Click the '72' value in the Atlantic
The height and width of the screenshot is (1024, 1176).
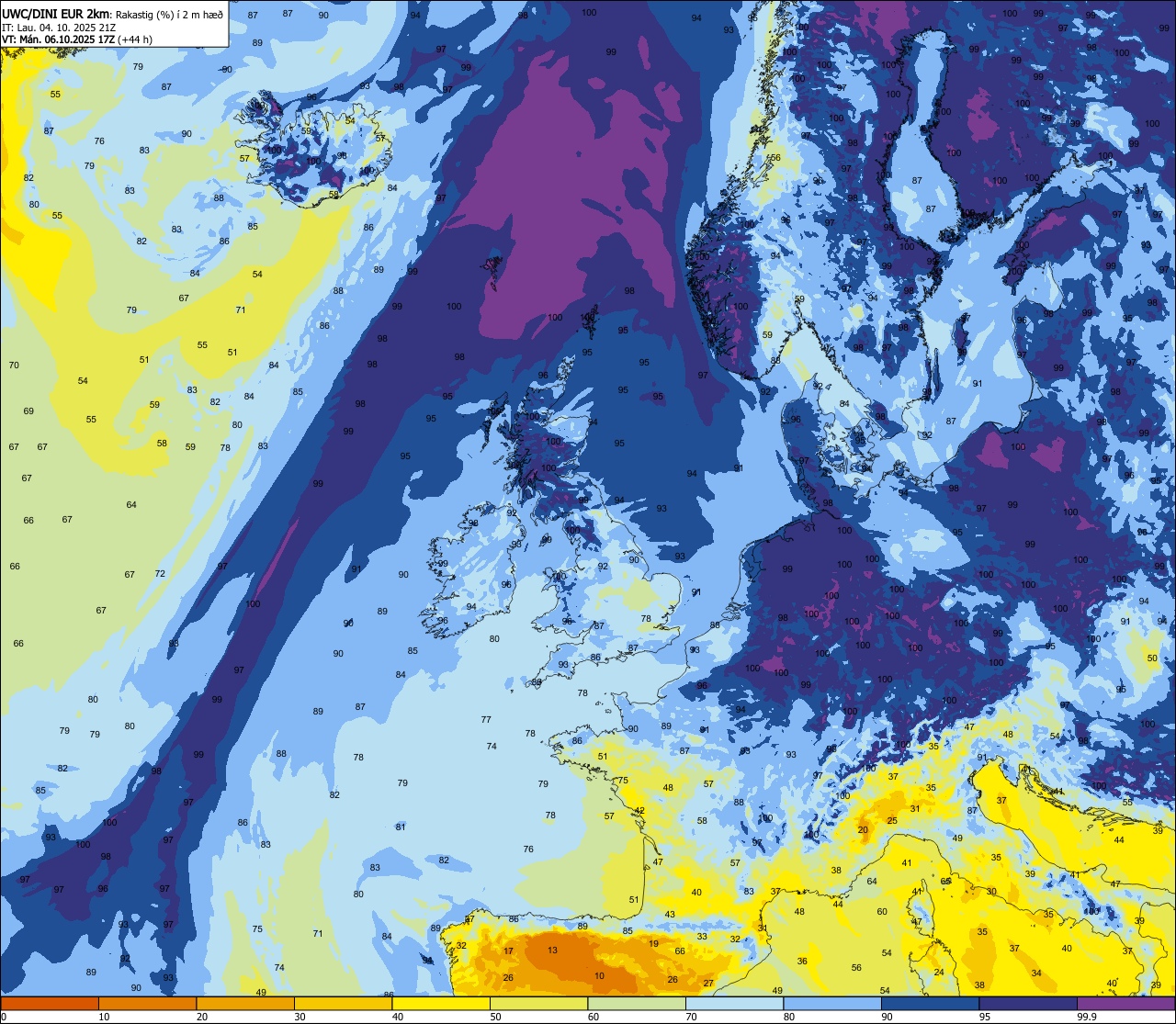coord(160,574)
